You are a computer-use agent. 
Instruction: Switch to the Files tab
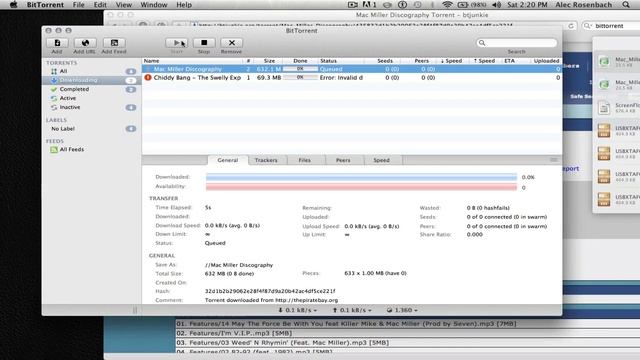pyautogui.click(x=304, y=160)
